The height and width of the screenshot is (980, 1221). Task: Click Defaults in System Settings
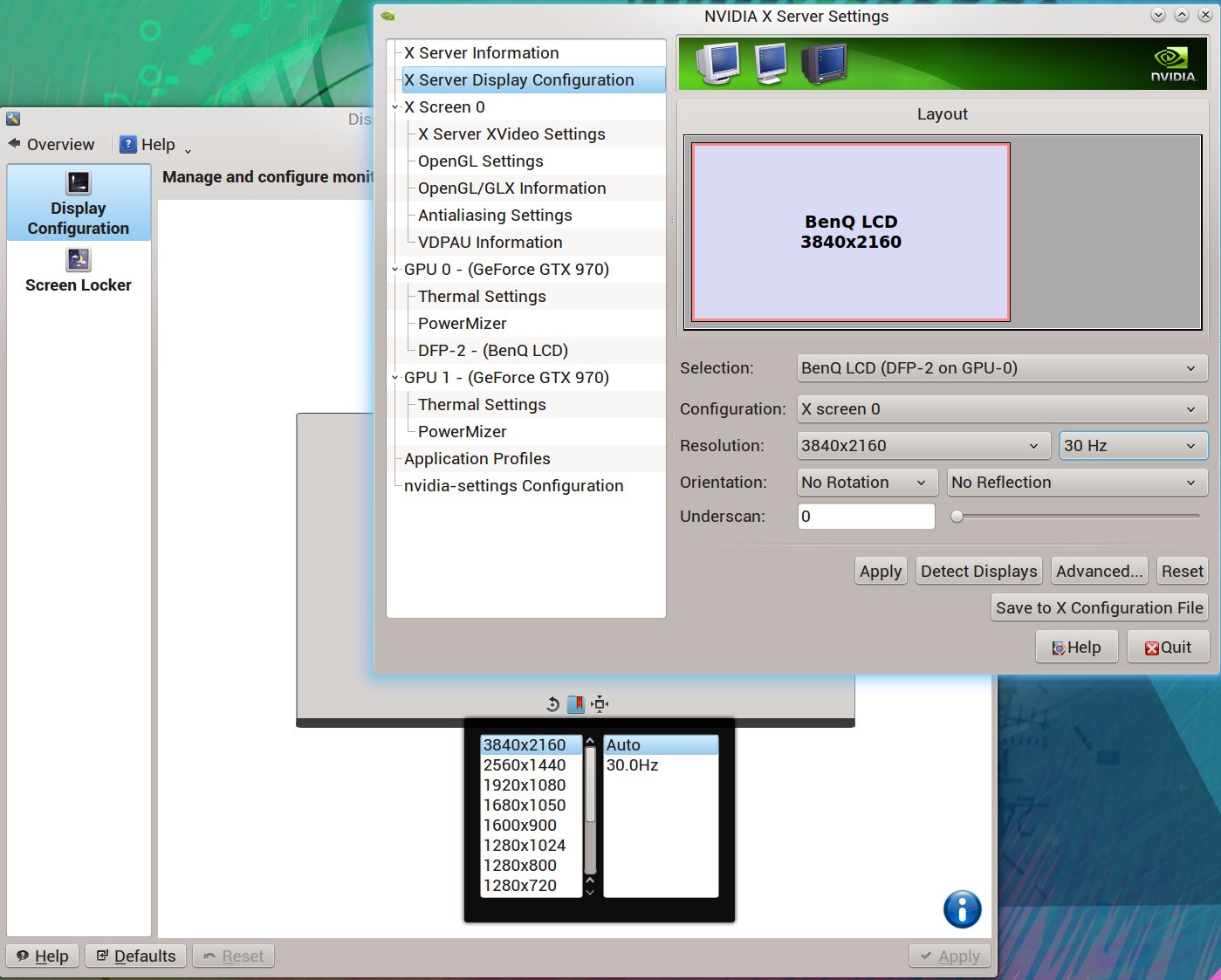pyautogui.click(x=136, y=956)
